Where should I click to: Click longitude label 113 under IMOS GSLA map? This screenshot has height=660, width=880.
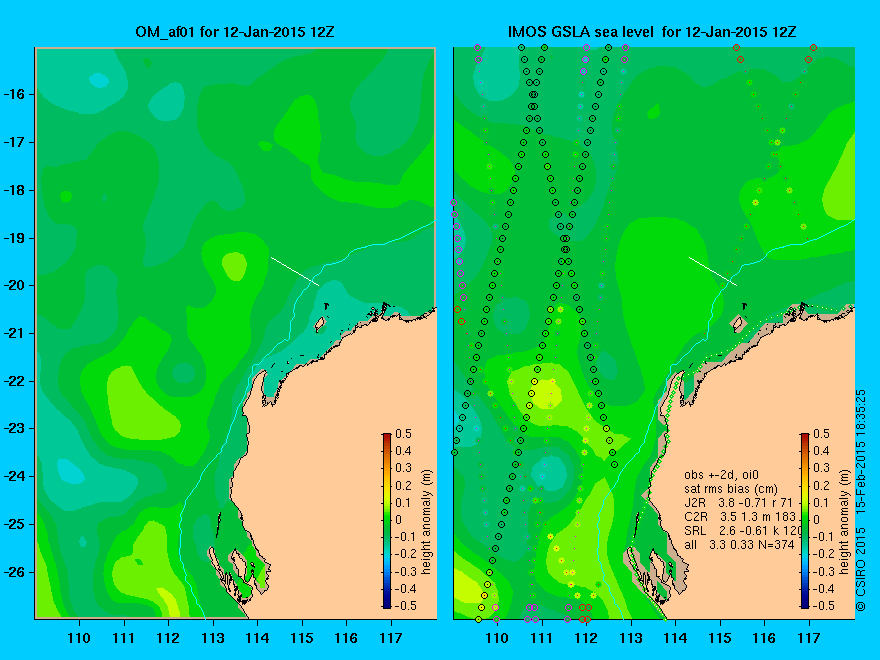pos(631,638)
